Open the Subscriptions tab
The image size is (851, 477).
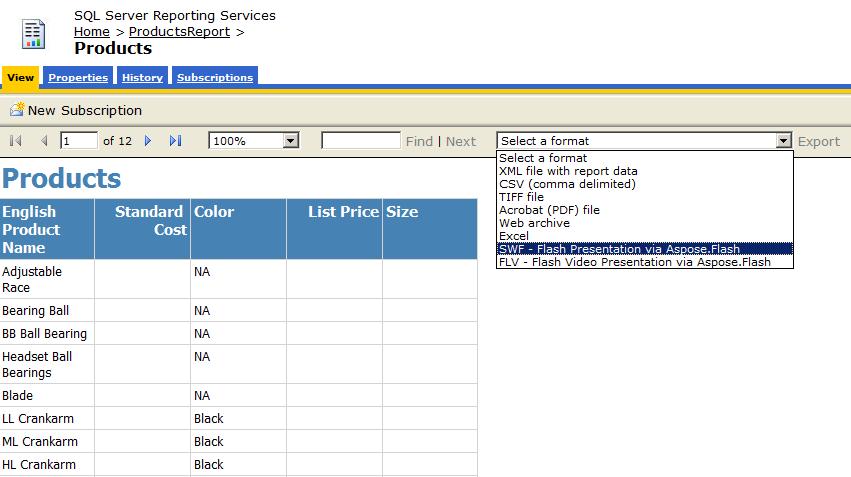(215, 77)
